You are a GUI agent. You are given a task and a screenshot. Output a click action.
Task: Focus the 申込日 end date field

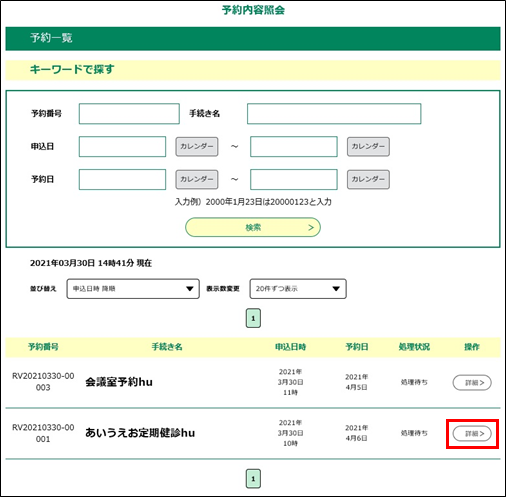tap(294, 146)
